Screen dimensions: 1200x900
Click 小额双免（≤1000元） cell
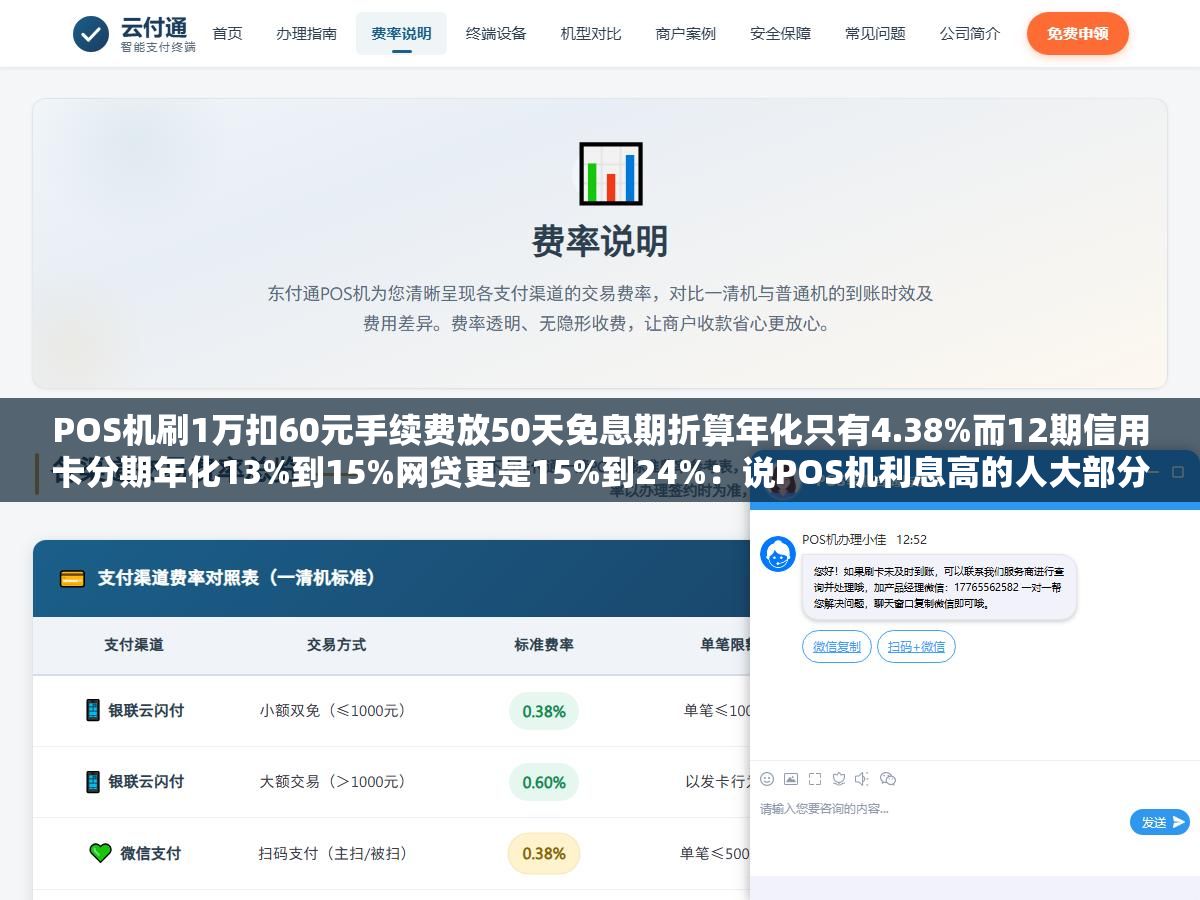pyautogui.click(x=336, y=711)
